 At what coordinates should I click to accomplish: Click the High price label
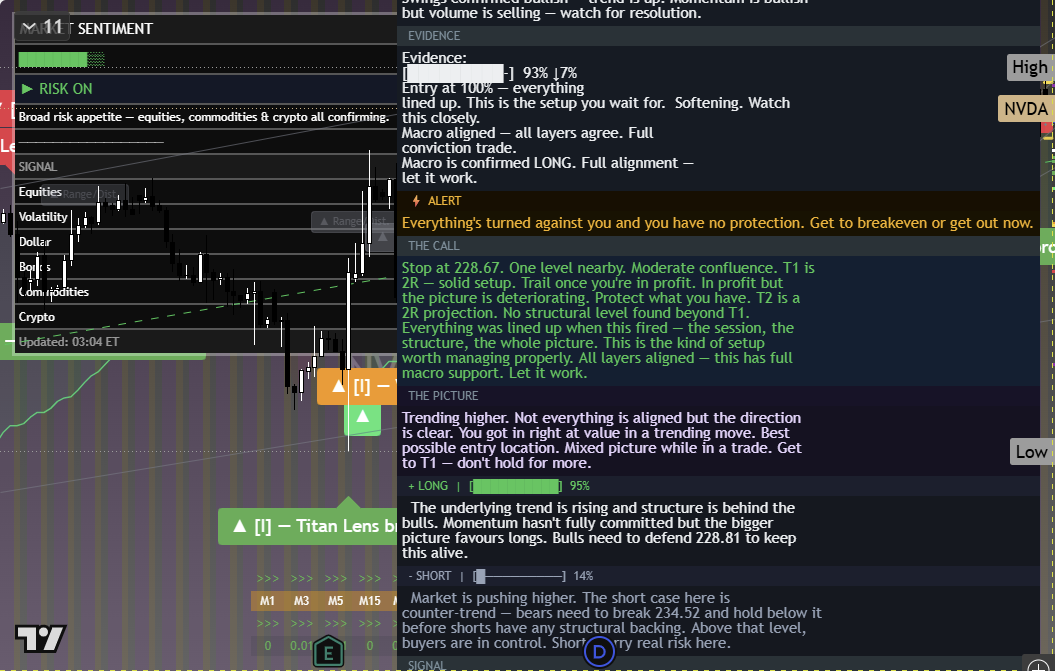pos(1029,67)
